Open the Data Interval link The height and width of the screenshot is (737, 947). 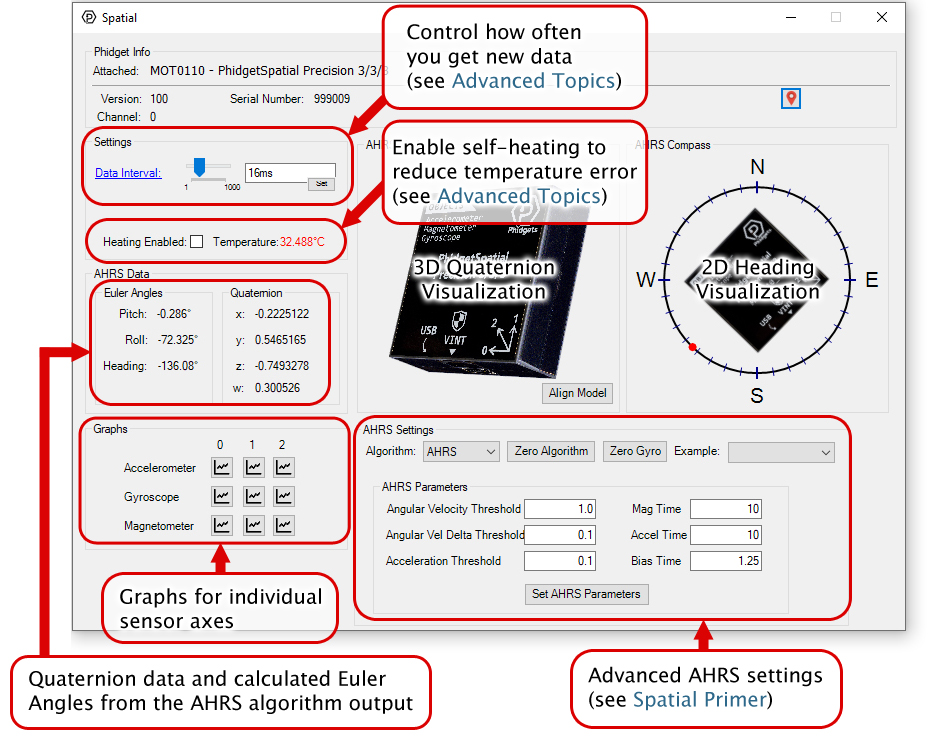(128, 173)
